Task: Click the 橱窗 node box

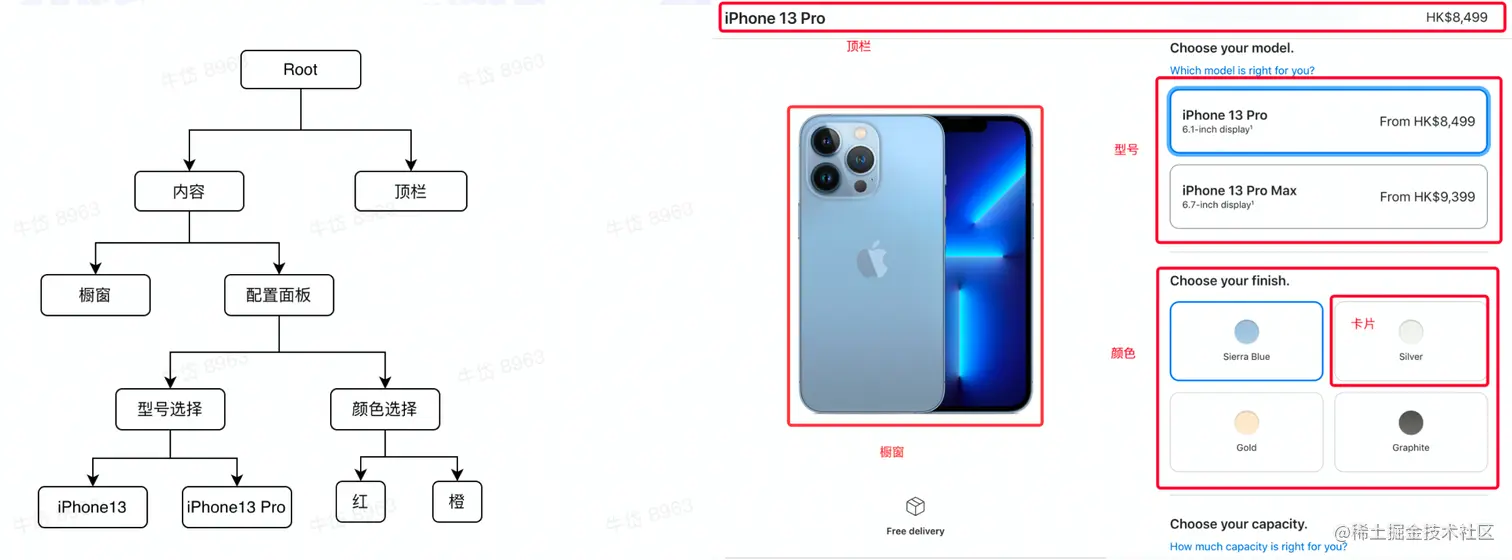Action: (x=95, y=295)
